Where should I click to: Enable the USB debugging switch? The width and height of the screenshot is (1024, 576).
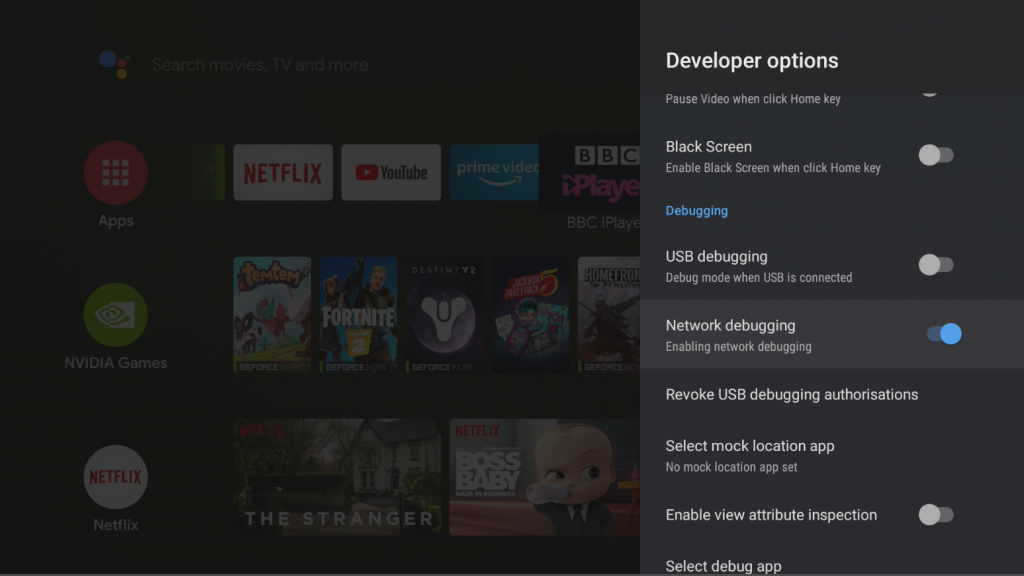936,264
